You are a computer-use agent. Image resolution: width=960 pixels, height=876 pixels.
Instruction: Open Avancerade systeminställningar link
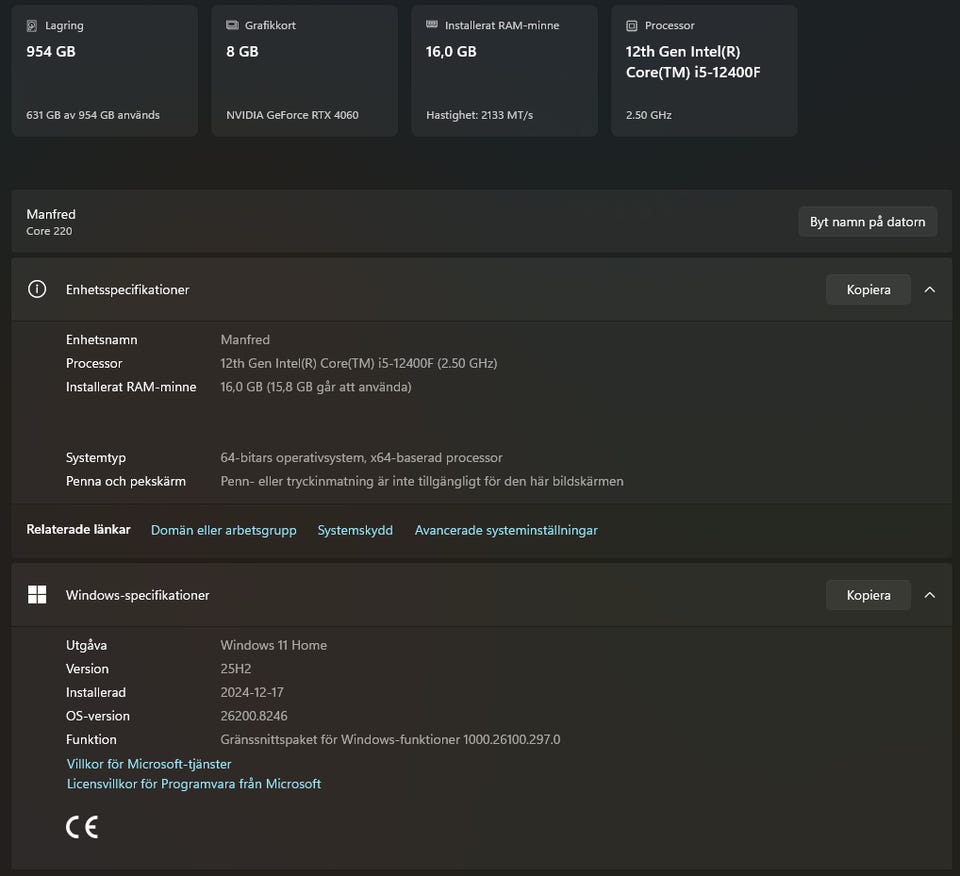pos(506,530)
